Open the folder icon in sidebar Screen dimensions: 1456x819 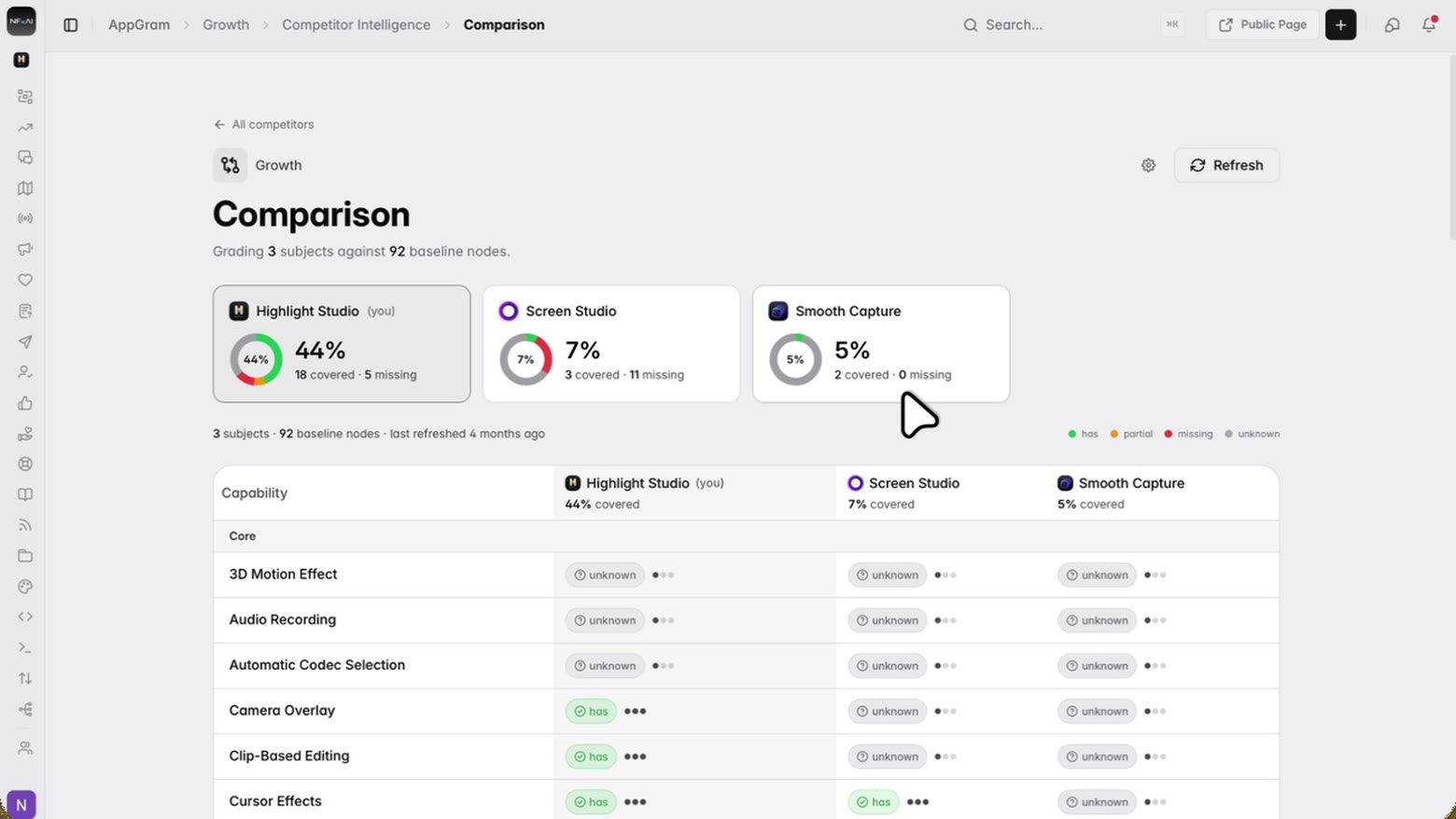(25, 556)
